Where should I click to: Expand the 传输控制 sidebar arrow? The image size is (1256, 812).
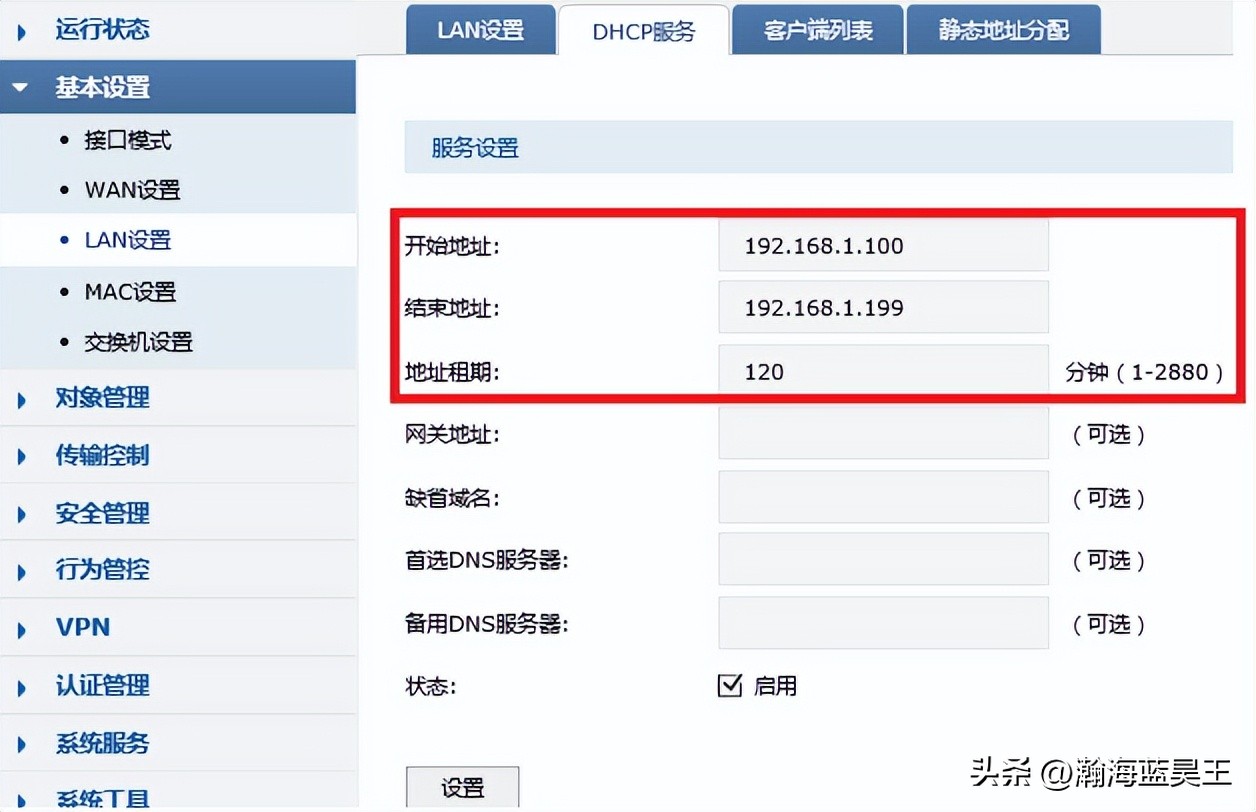[22, 455]
